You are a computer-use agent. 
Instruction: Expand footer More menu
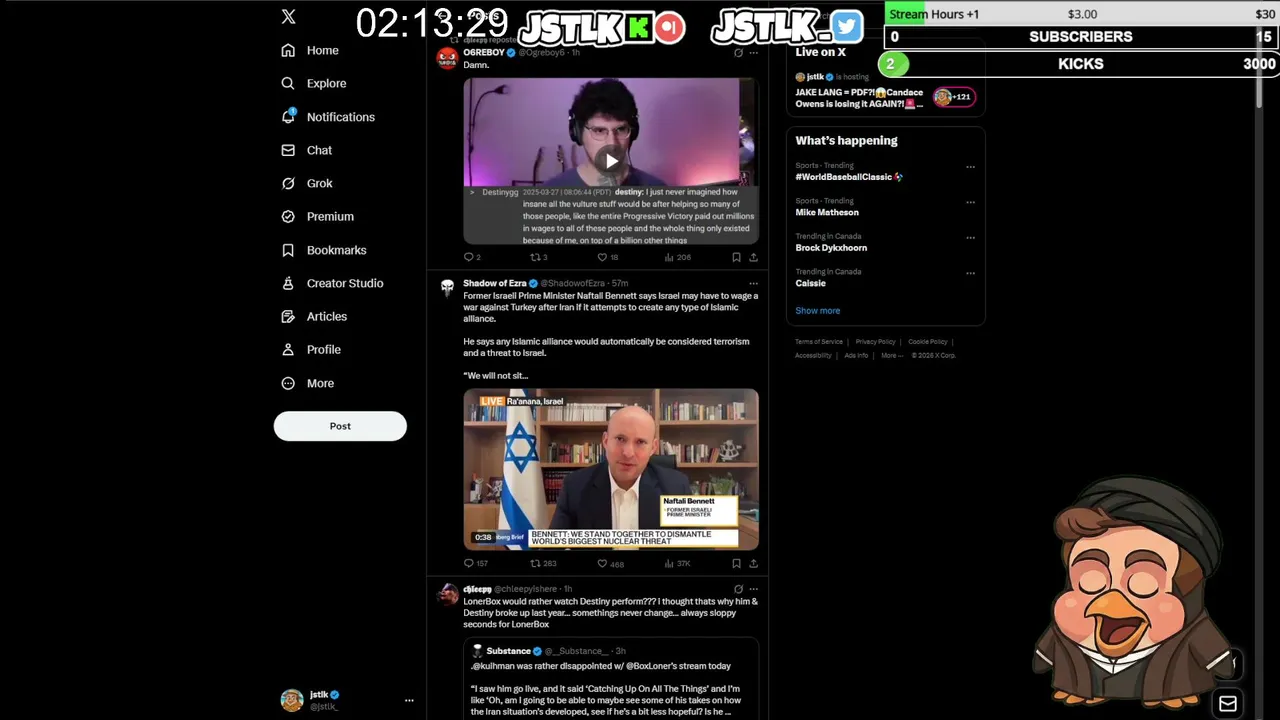(890, 356)
